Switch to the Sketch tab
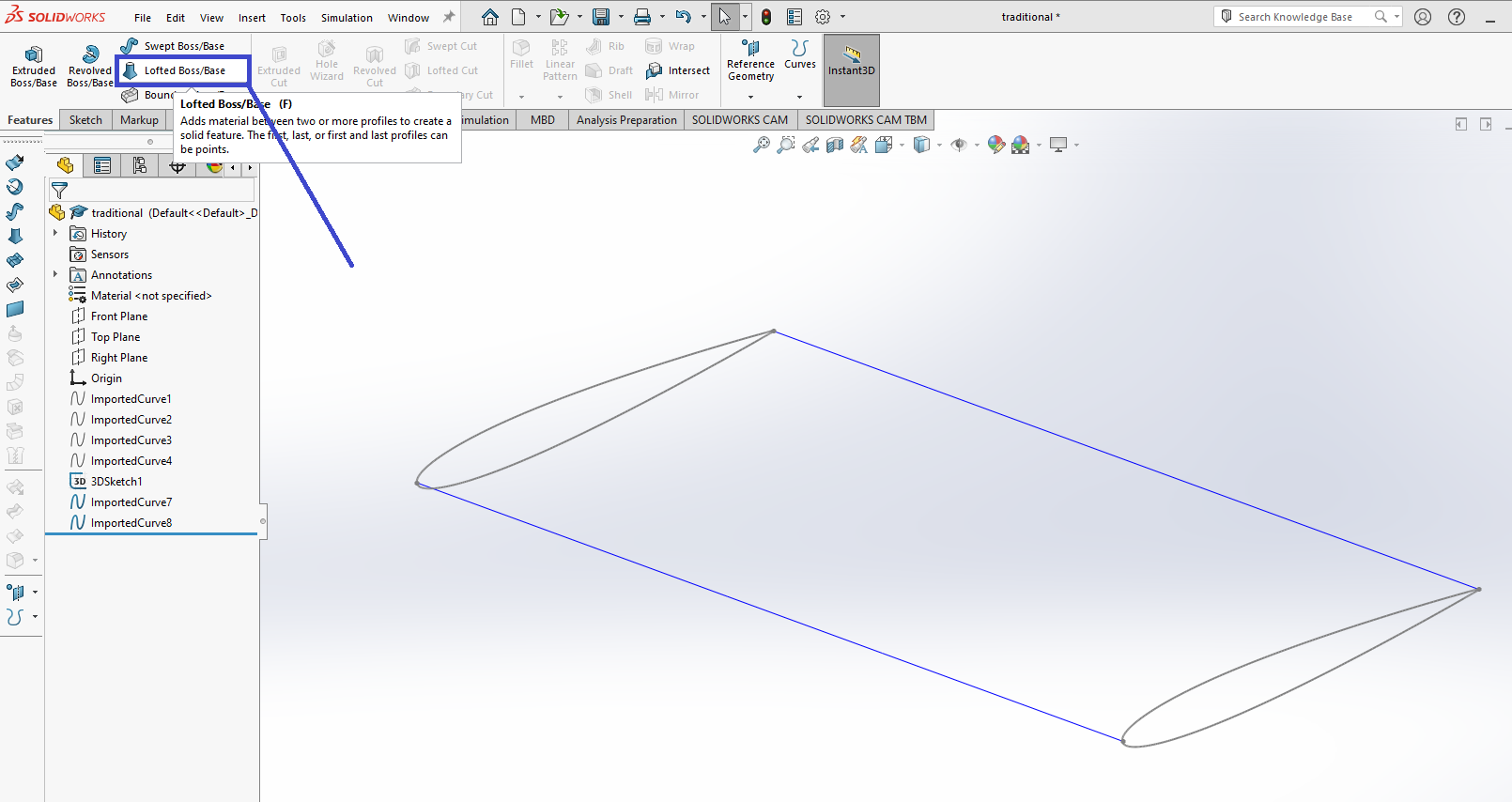The image size is (1512, 802). coord(85,120)
